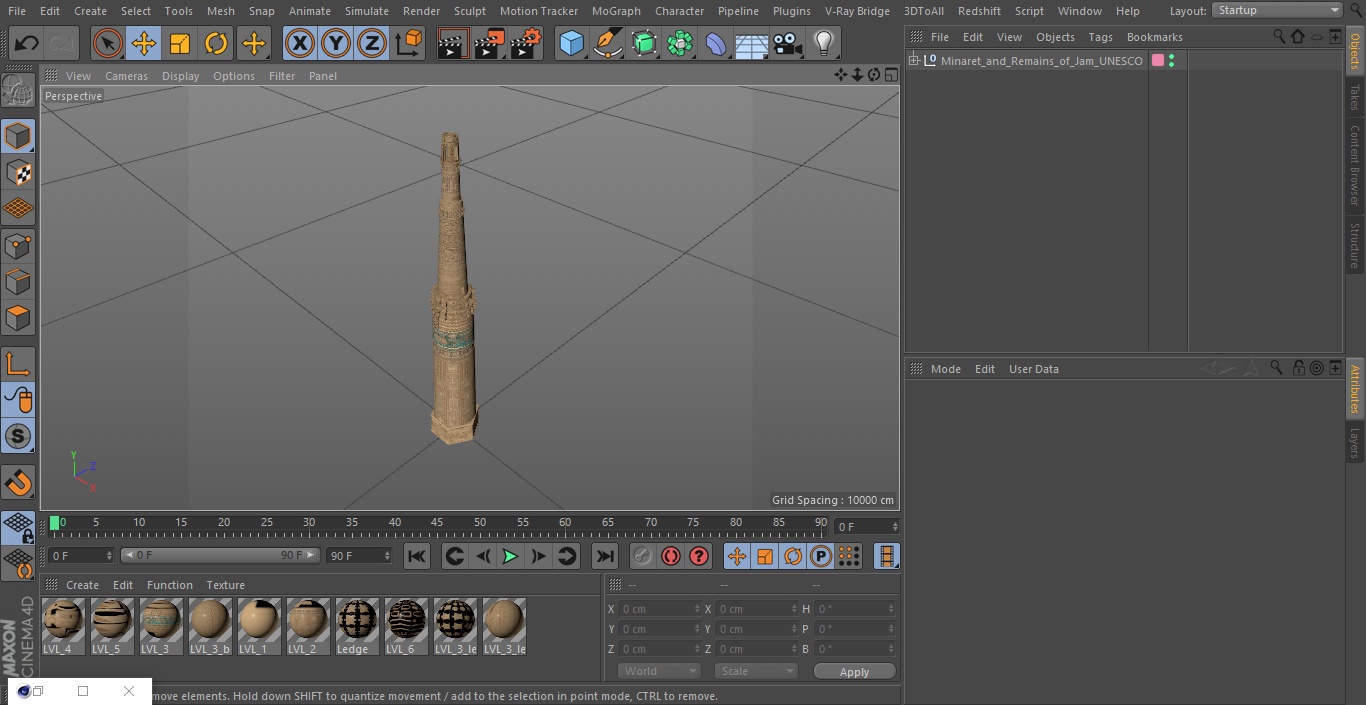Click the Object Manager search icon
Viewport: 1366px width, 705px height.
[x=1279, y=36]
